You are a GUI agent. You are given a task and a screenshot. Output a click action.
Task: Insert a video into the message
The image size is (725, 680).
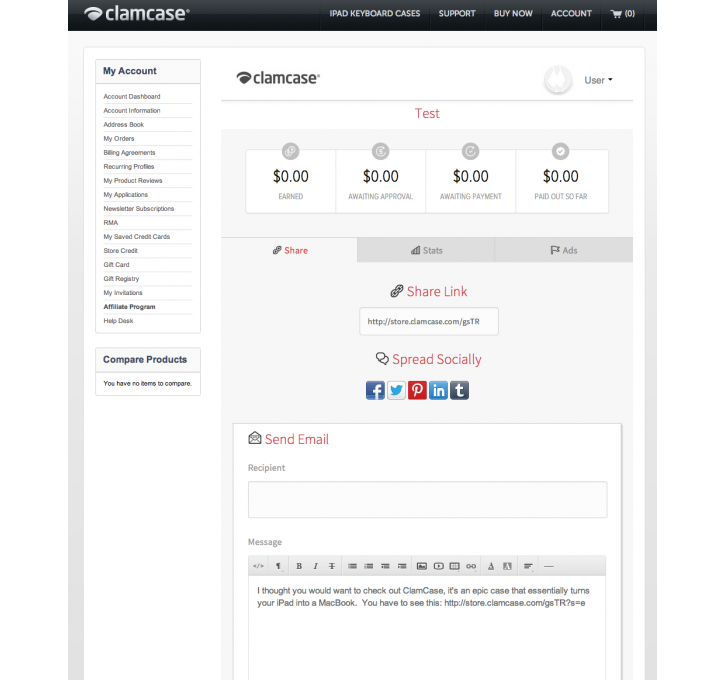click(x=438, y=566)
